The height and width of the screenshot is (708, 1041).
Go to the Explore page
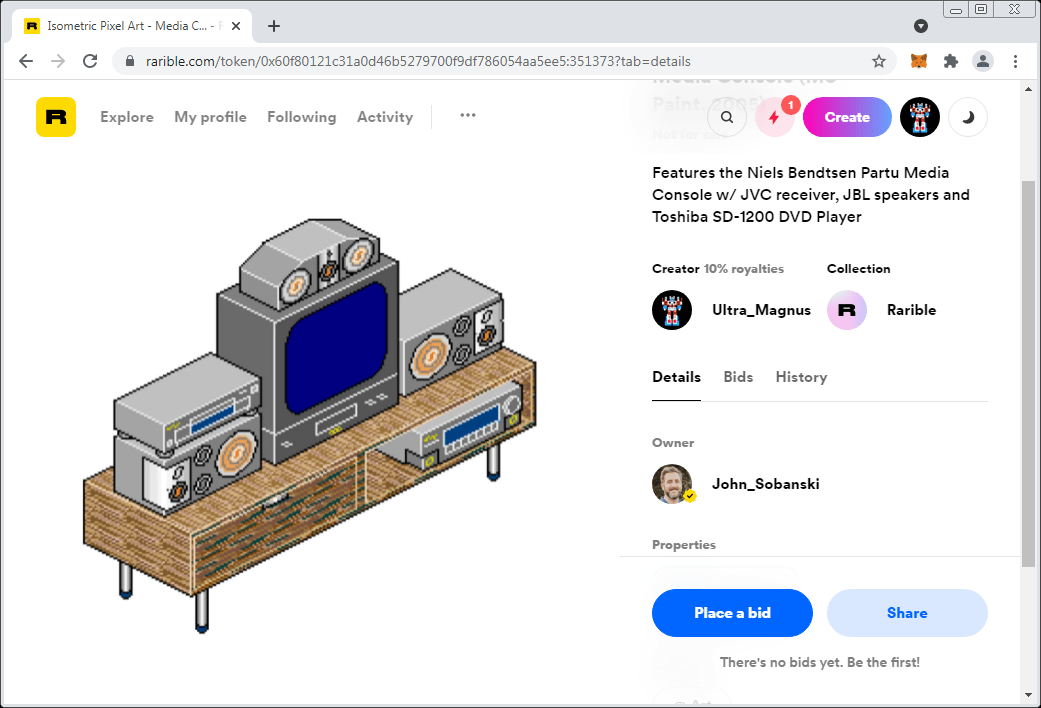pyautogui.click(x=127, y=117)
